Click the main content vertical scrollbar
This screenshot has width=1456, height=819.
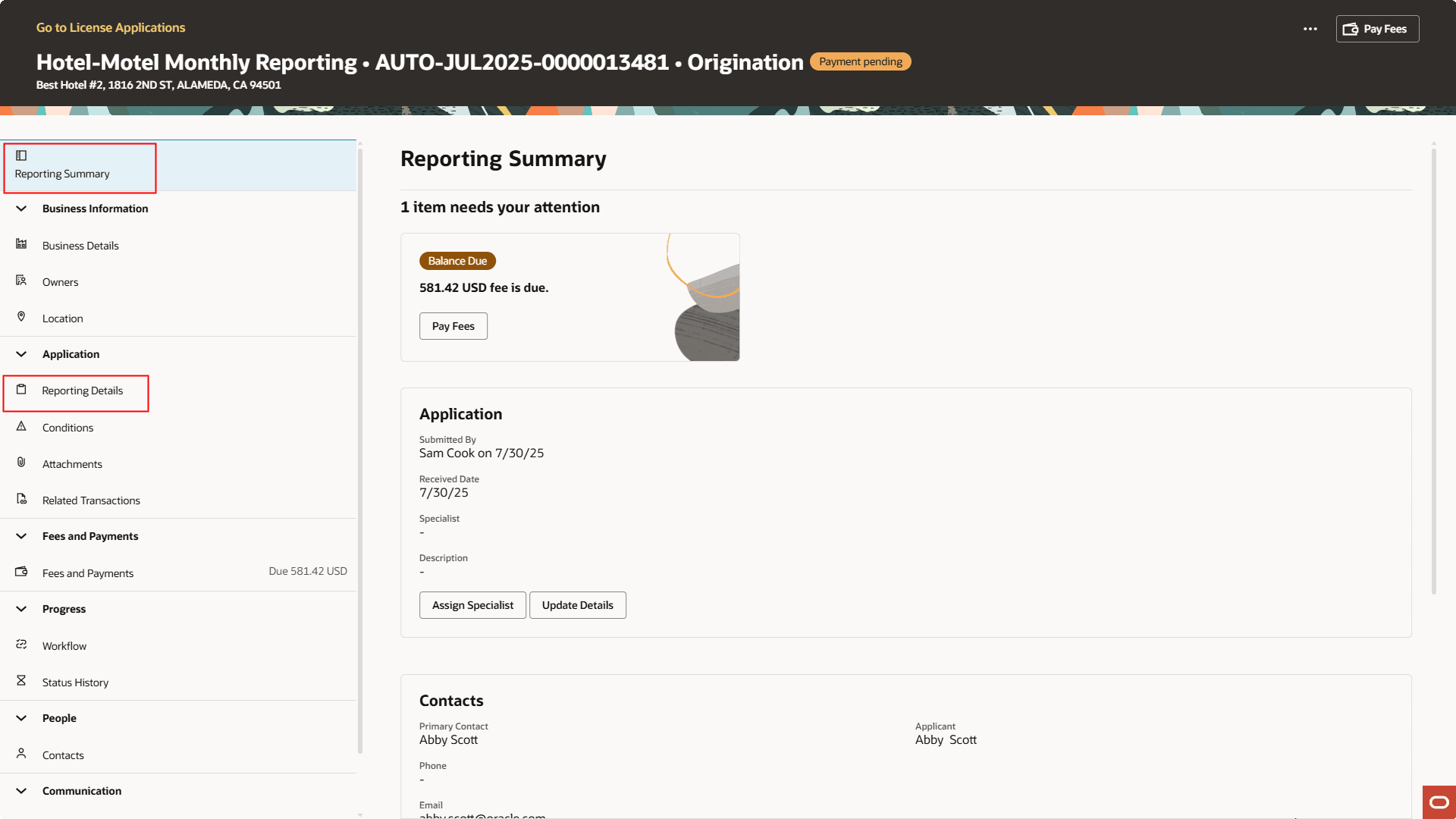(x=1433, y=372)
